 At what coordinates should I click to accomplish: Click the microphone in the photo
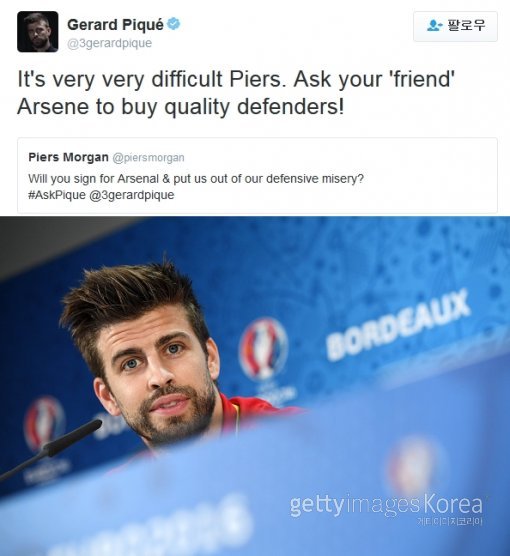coord(51,450)
